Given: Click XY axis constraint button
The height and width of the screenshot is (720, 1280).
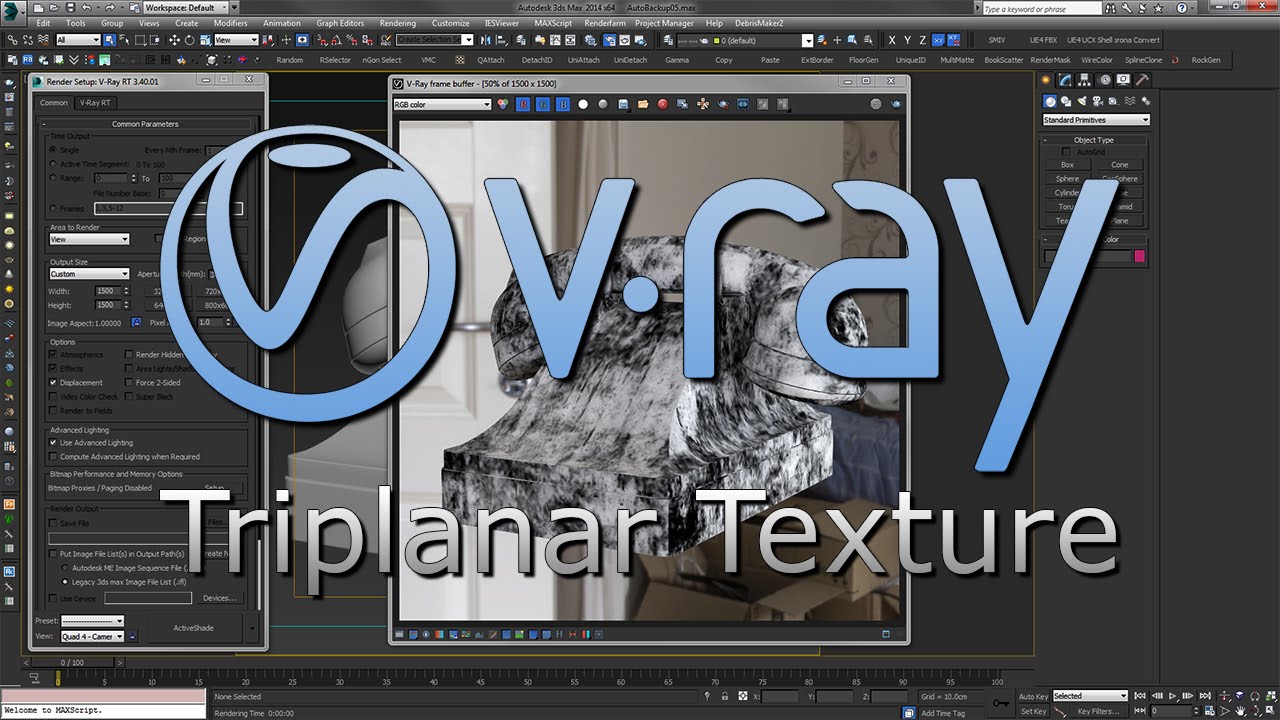Looking at the screenshot, I should pyautogui.click(x=938, y=40).
